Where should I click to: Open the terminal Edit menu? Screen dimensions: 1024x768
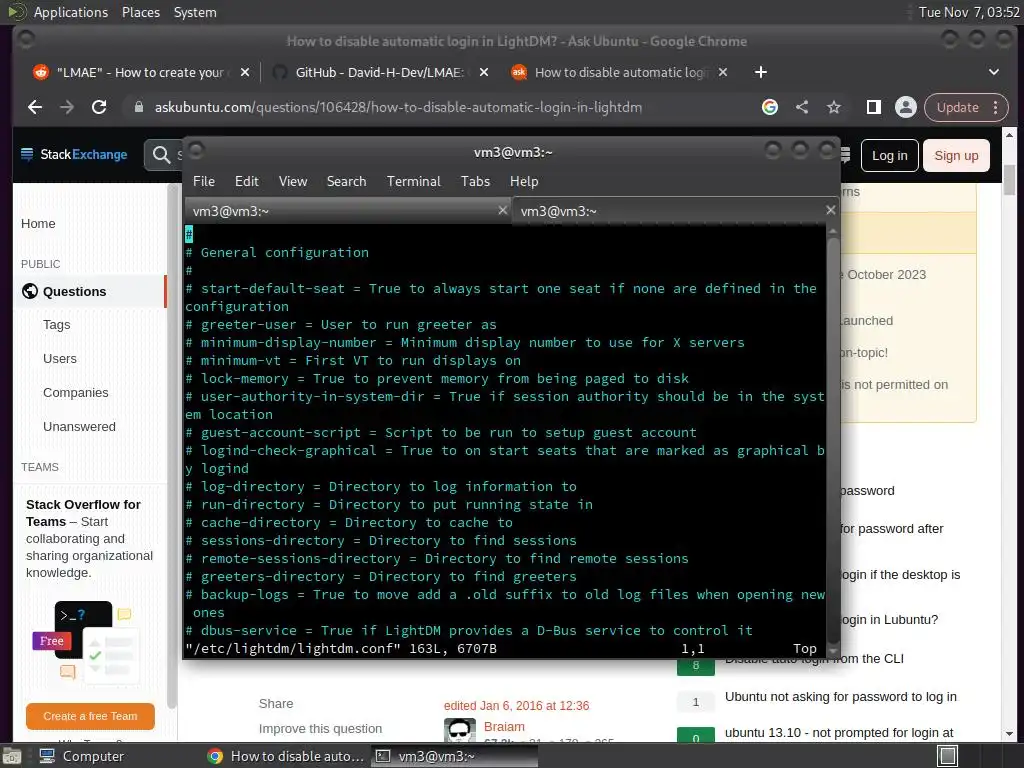point(247,182)
